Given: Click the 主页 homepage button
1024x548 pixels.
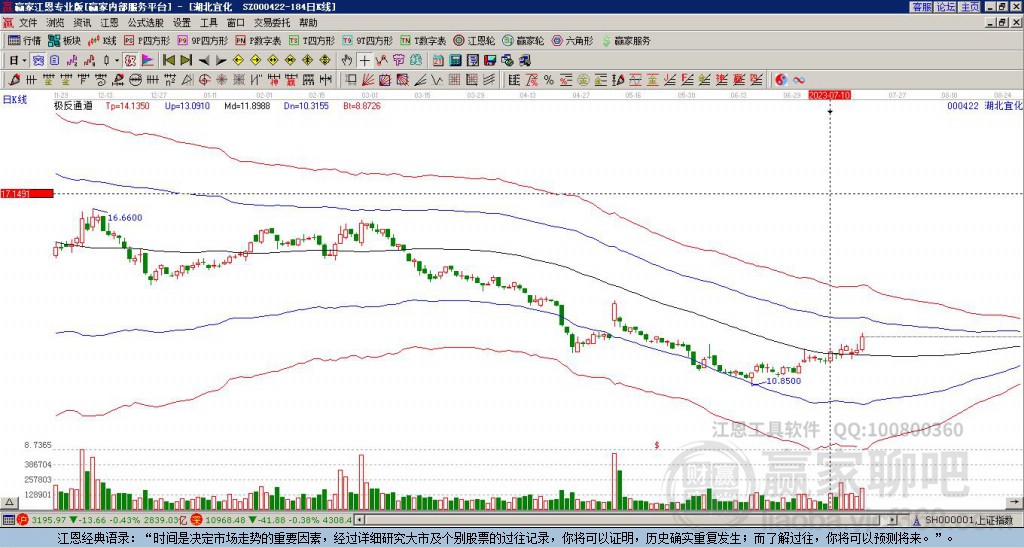Looking at the screenshot, I should [x=970, y=7].
